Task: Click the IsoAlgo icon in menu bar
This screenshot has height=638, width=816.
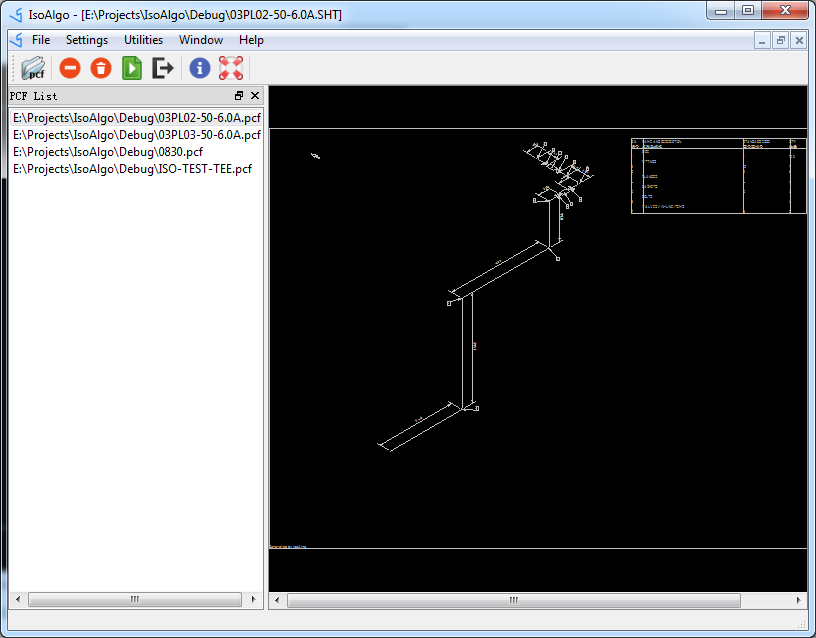Action: 17,40
